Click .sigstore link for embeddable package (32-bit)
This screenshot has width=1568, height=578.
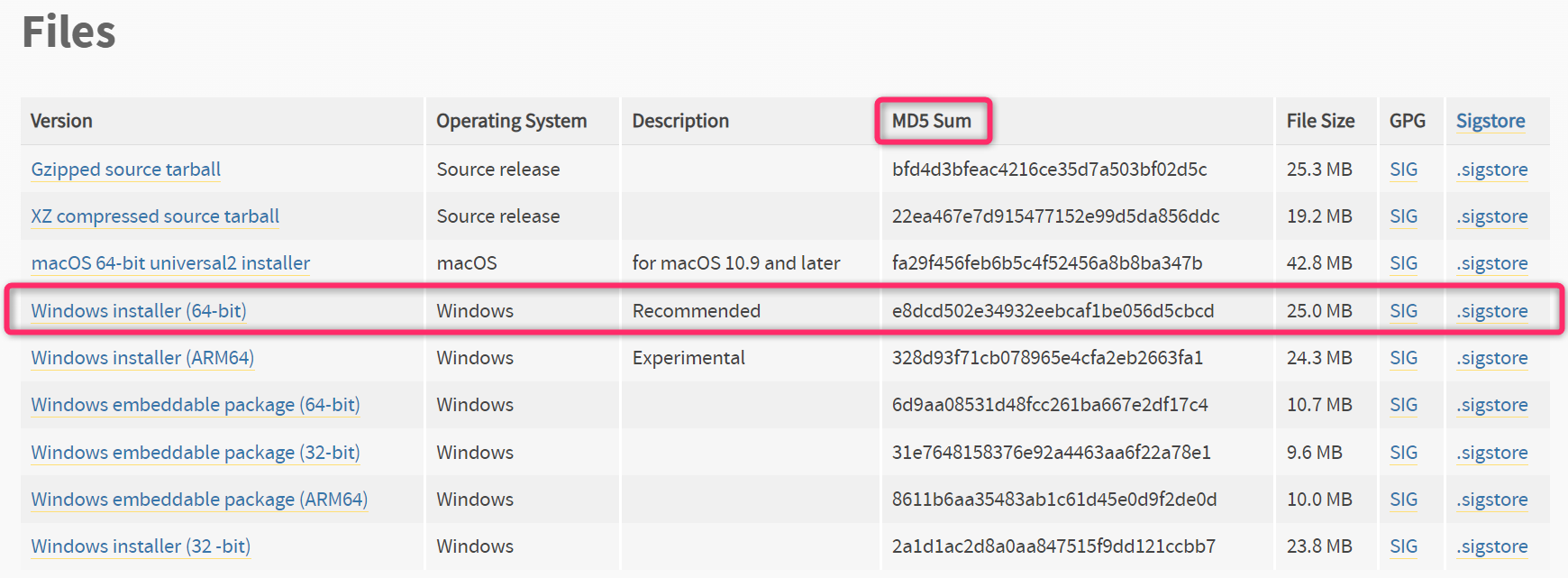click(1492, 453)
